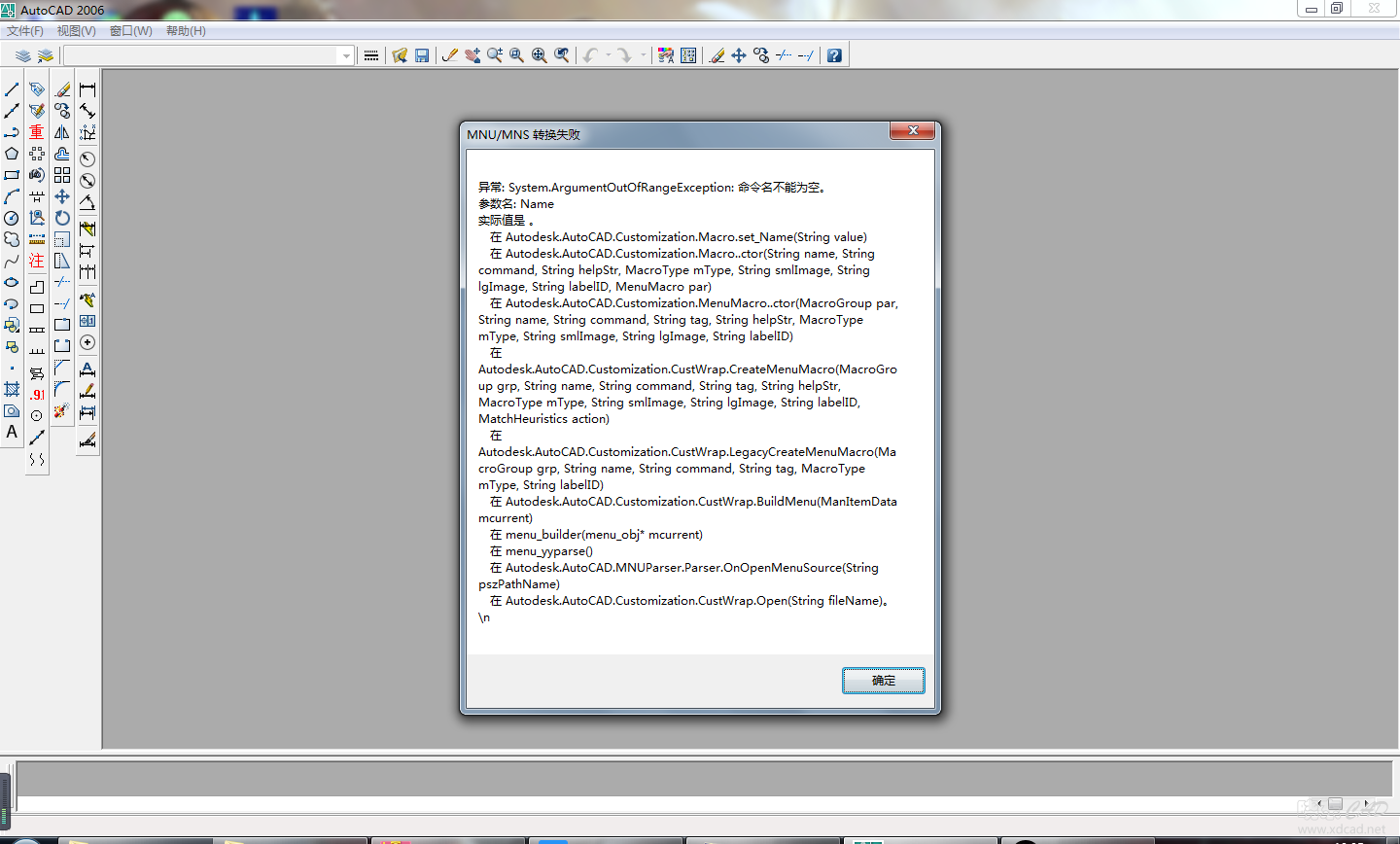Image resolution: width=1400 pixels, height=844 pixels.
Task: Select the Polyline tool
Action: click(12, 132)
